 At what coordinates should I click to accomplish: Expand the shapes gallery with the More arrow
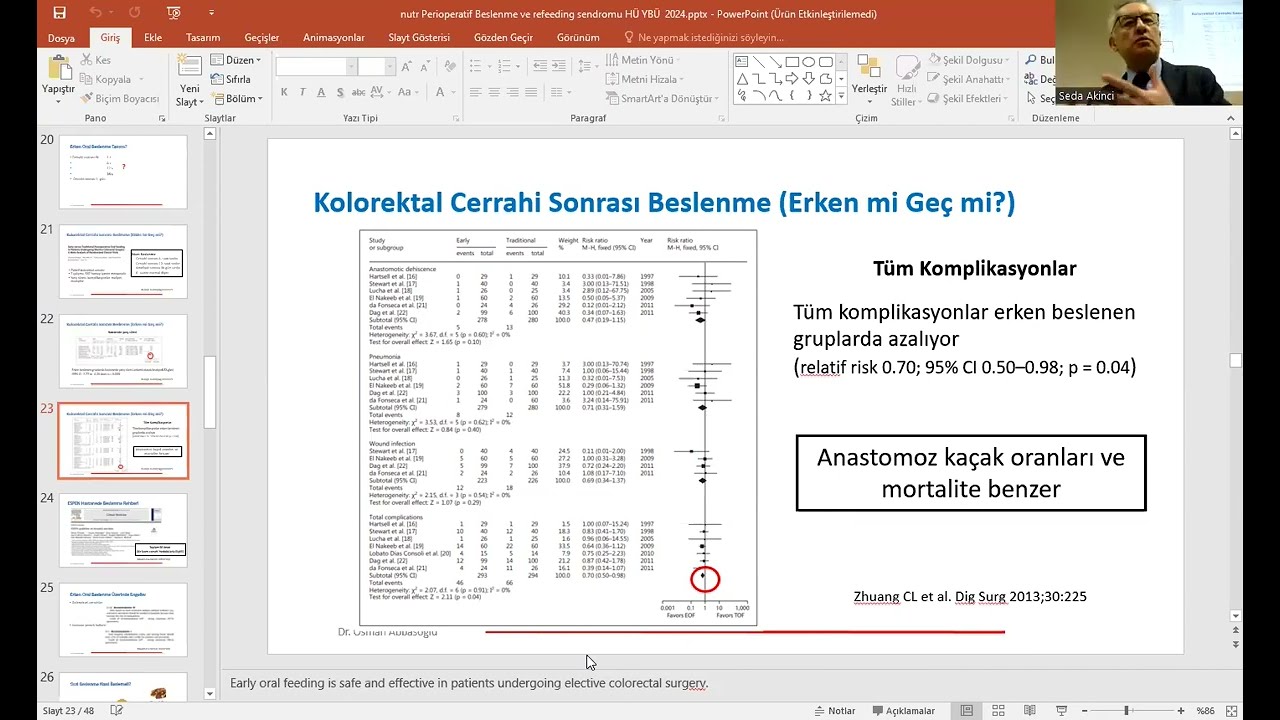841,96
